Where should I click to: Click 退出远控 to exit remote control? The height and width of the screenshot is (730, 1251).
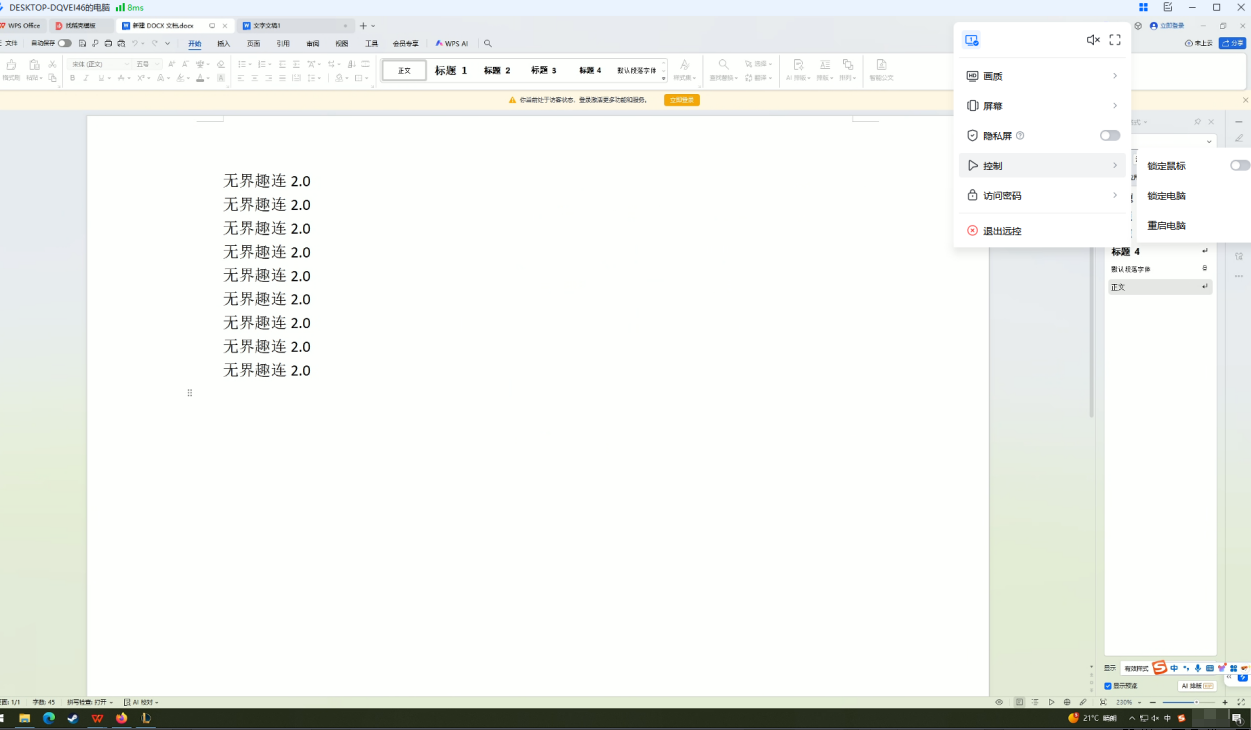[1002, 231]
